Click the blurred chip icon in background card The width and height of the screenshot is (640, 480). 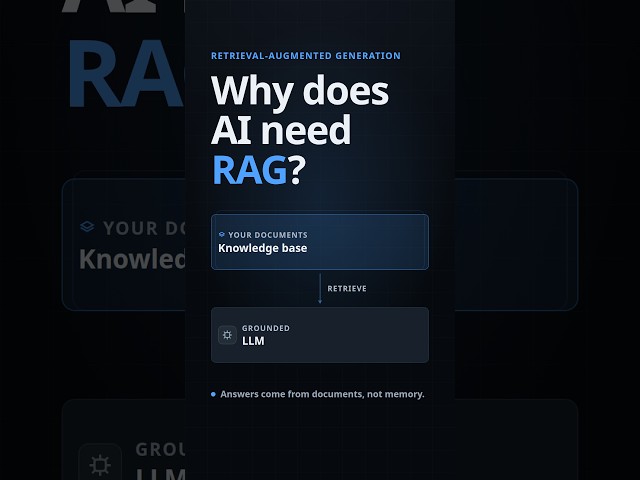100,464
